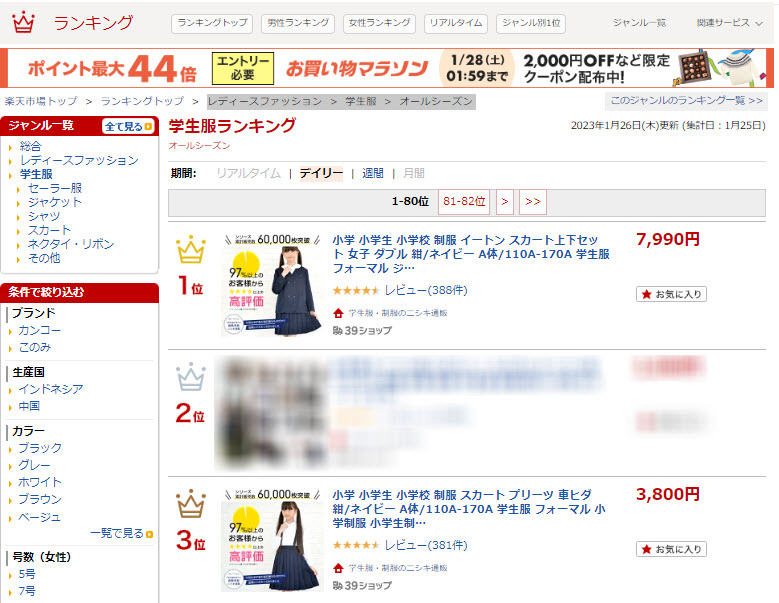Filter by ブラック color
The height and width of the screenshot is (603, 779).
(40, 448)
